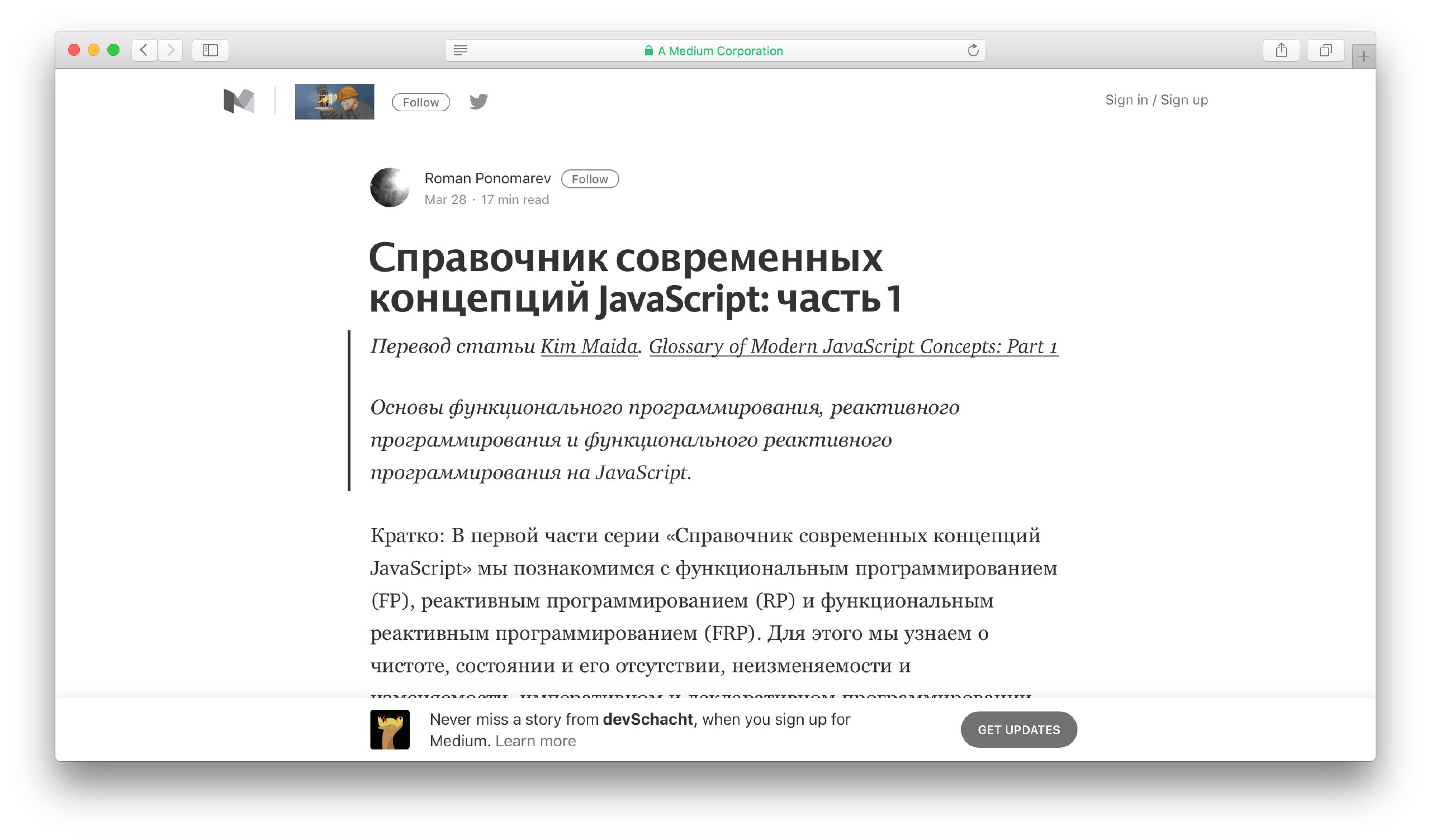
Task: Click devSchacht bold name in banner
Action: [648, 720]
